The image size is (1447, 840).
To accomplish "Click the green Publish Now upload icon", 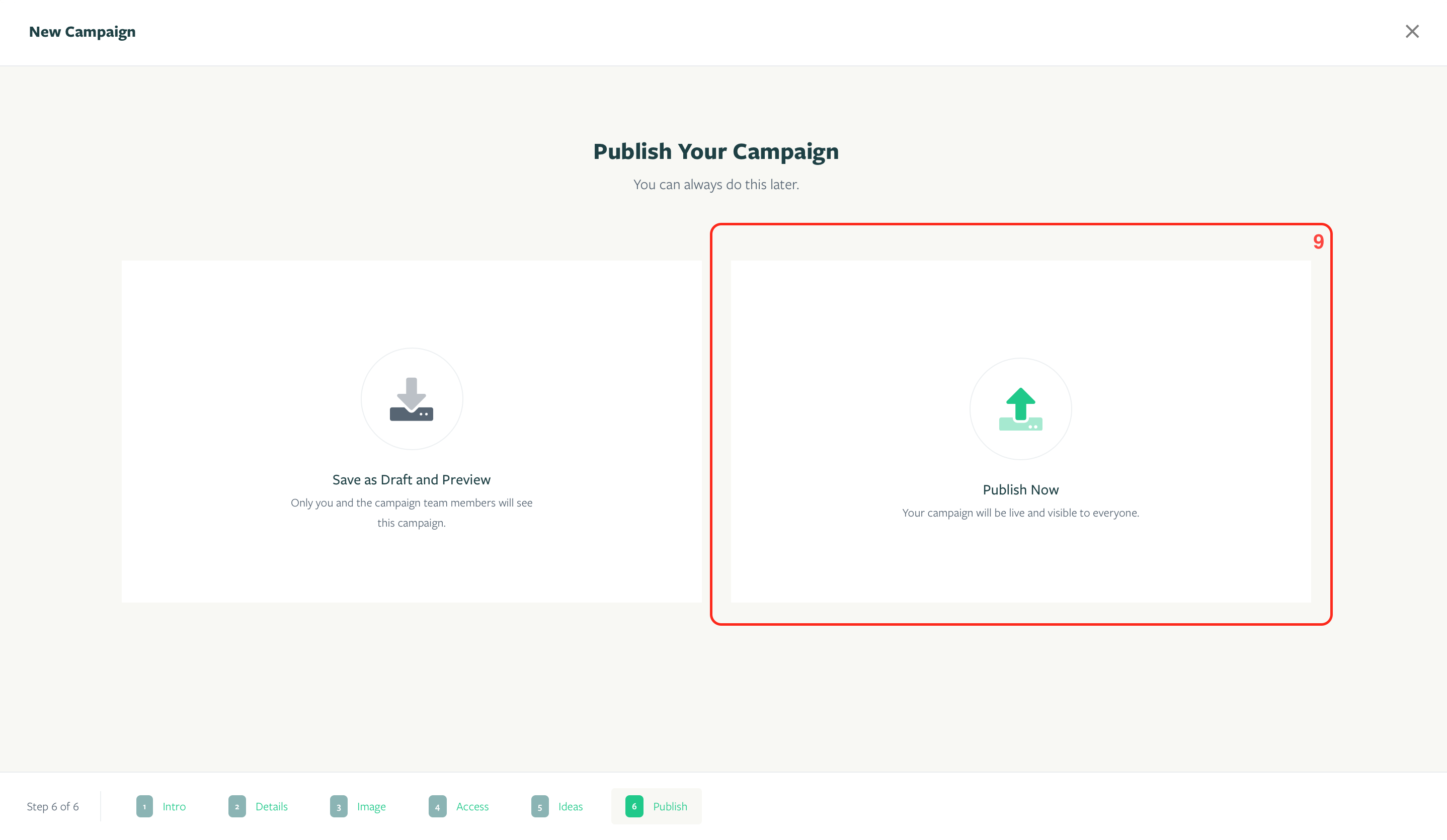I will click(x=1020, y=409).
